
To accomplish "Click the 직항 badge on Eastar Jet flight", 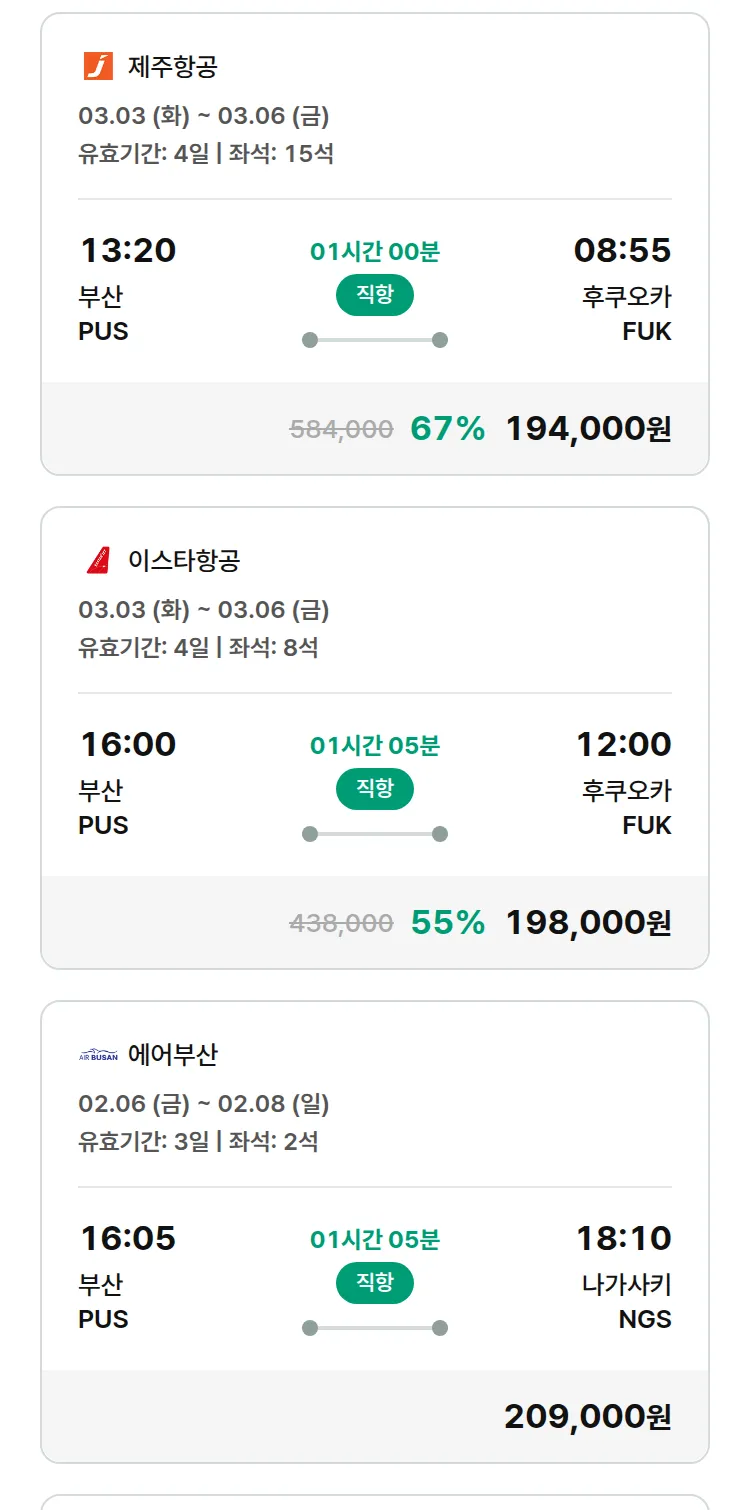I will click(374, 789).
